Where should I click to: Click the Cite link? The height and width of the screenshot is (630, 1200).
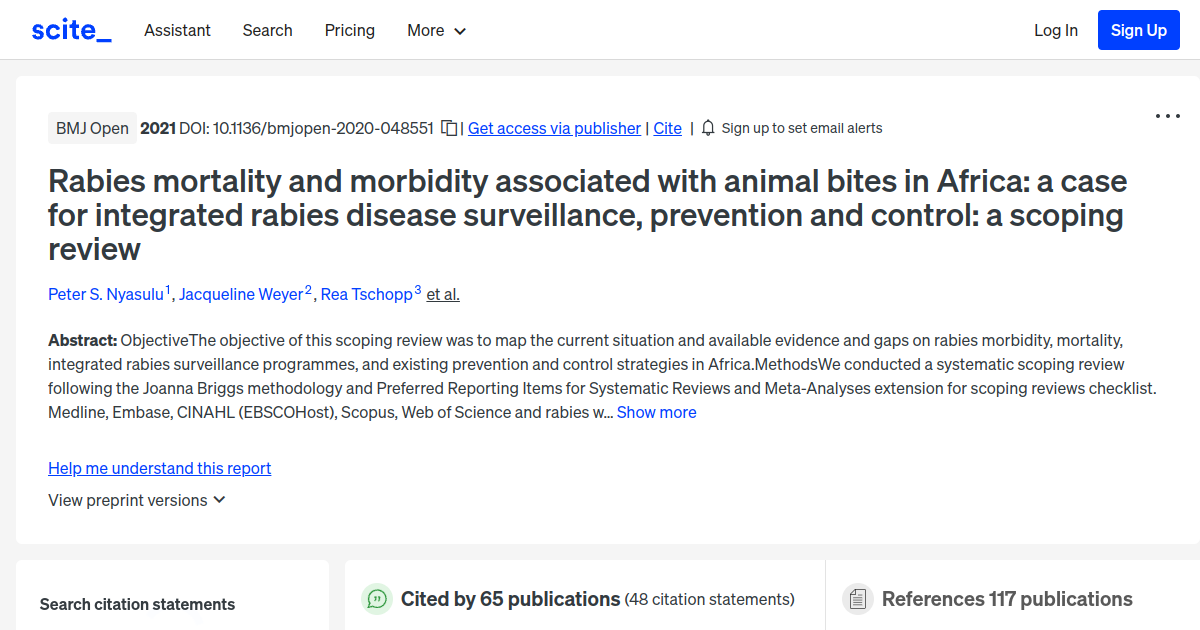tap(667, 128)
